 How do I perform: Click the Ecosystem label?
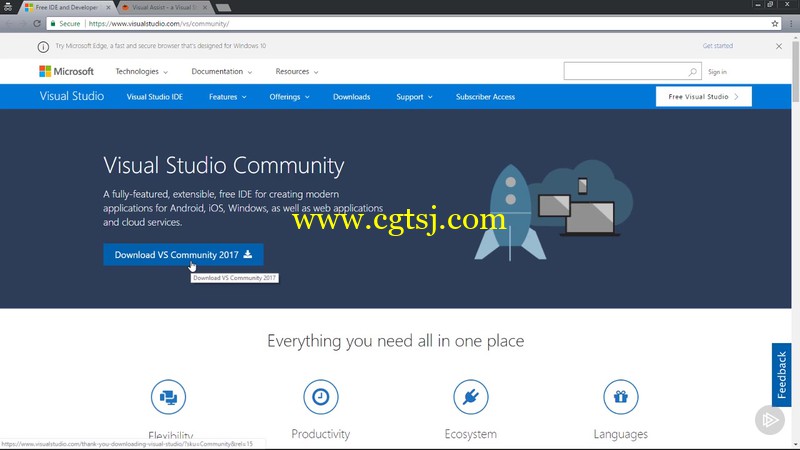pyautogui.click(x=470, y=434)
